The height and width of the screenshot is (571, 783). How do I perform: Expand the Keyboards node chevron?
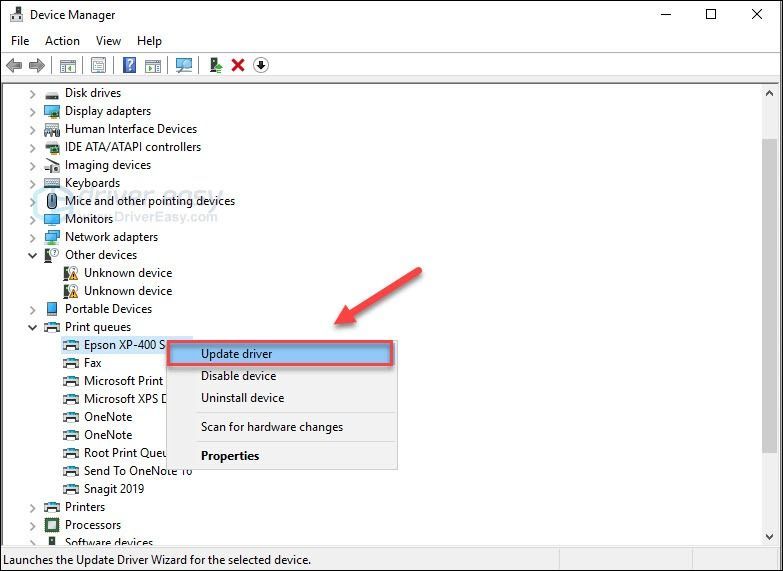(32, 184)
